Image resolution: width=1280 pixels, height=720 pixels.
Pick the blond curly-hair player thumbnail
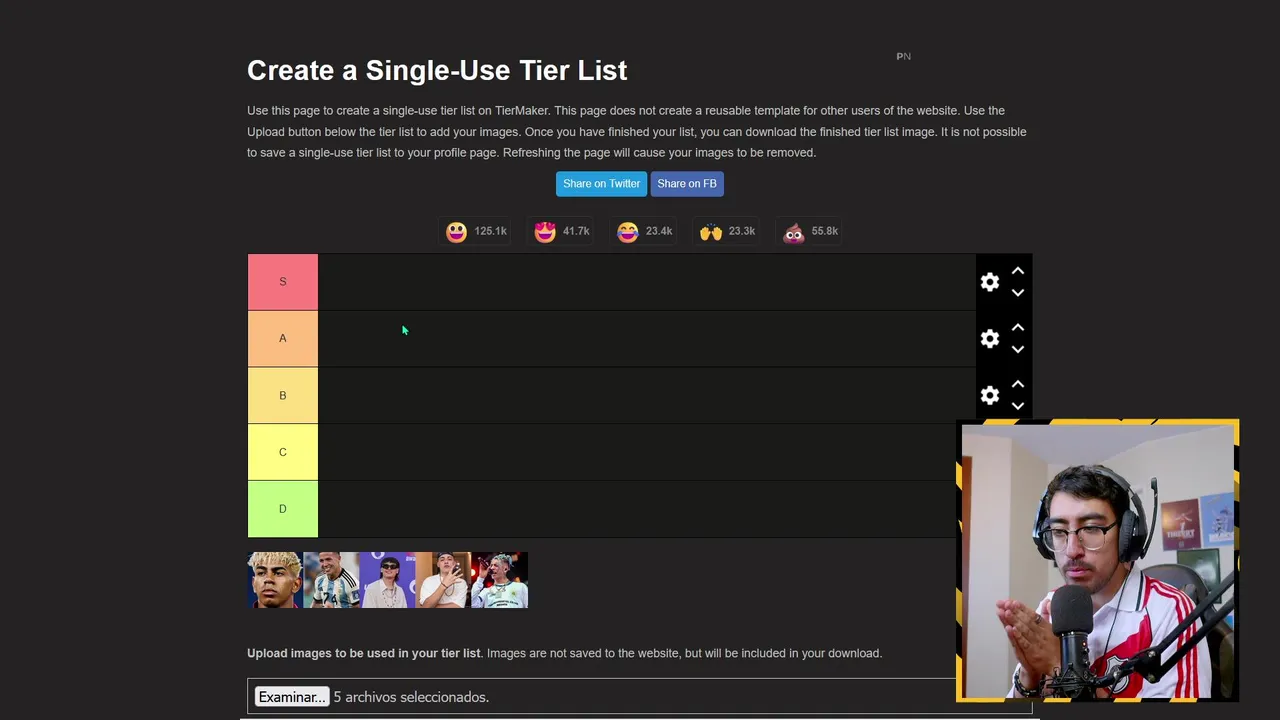click(275, 580)
